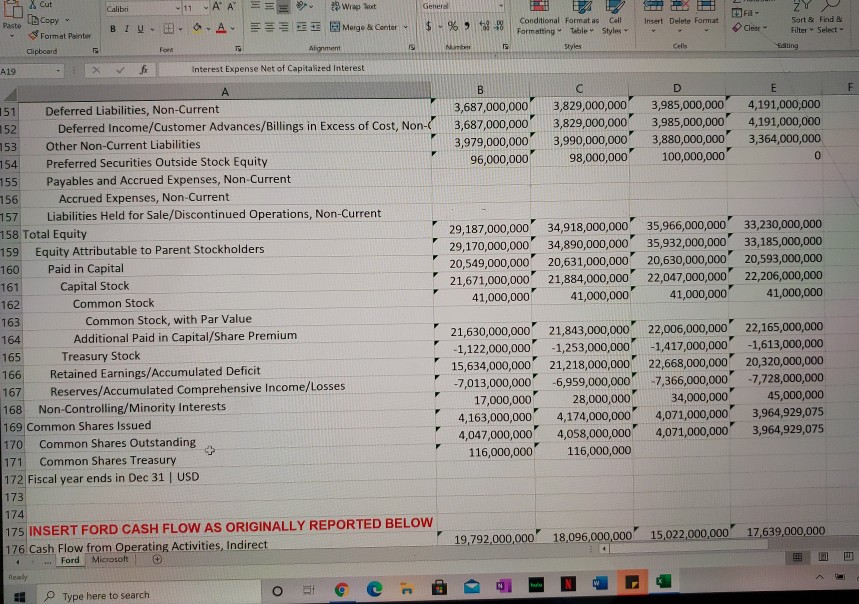
Task: Toggle underline formatting
Action: click(140, 28)
